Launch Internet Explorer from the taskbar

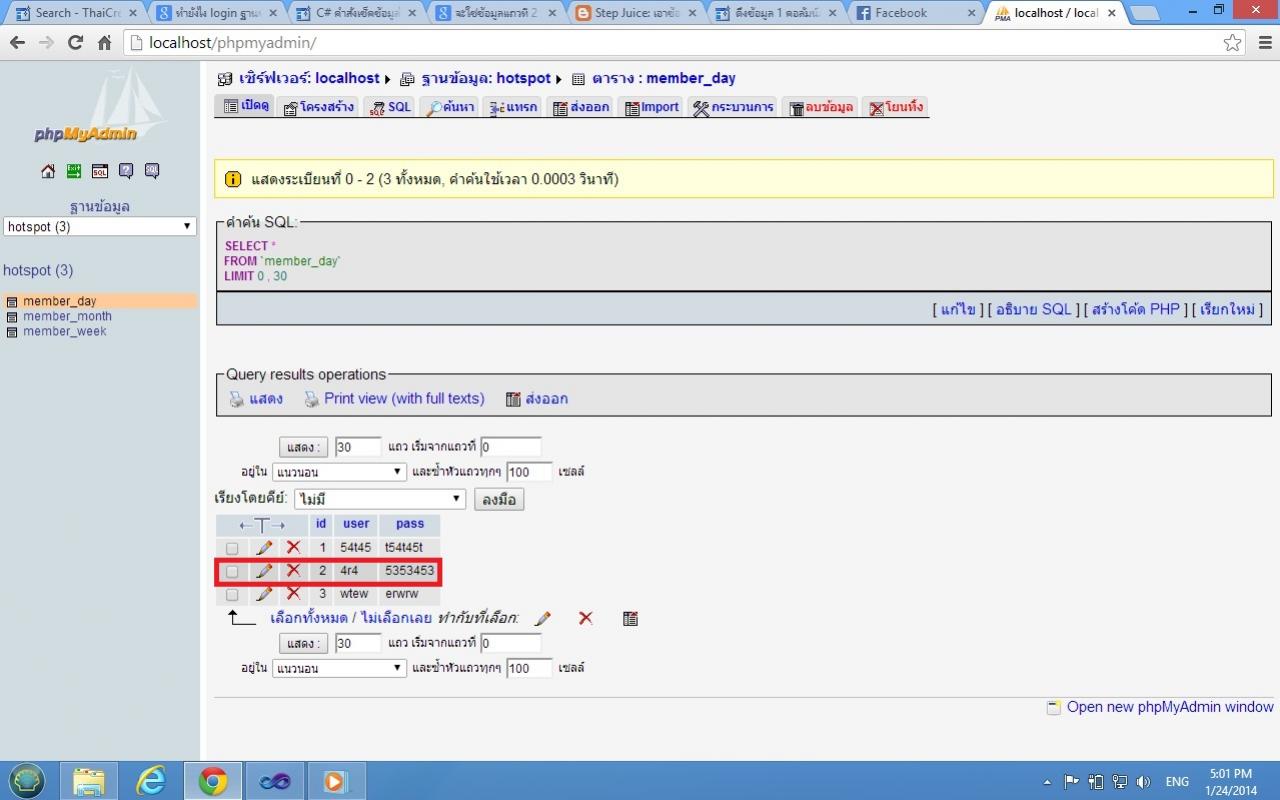tap(151, 780)
